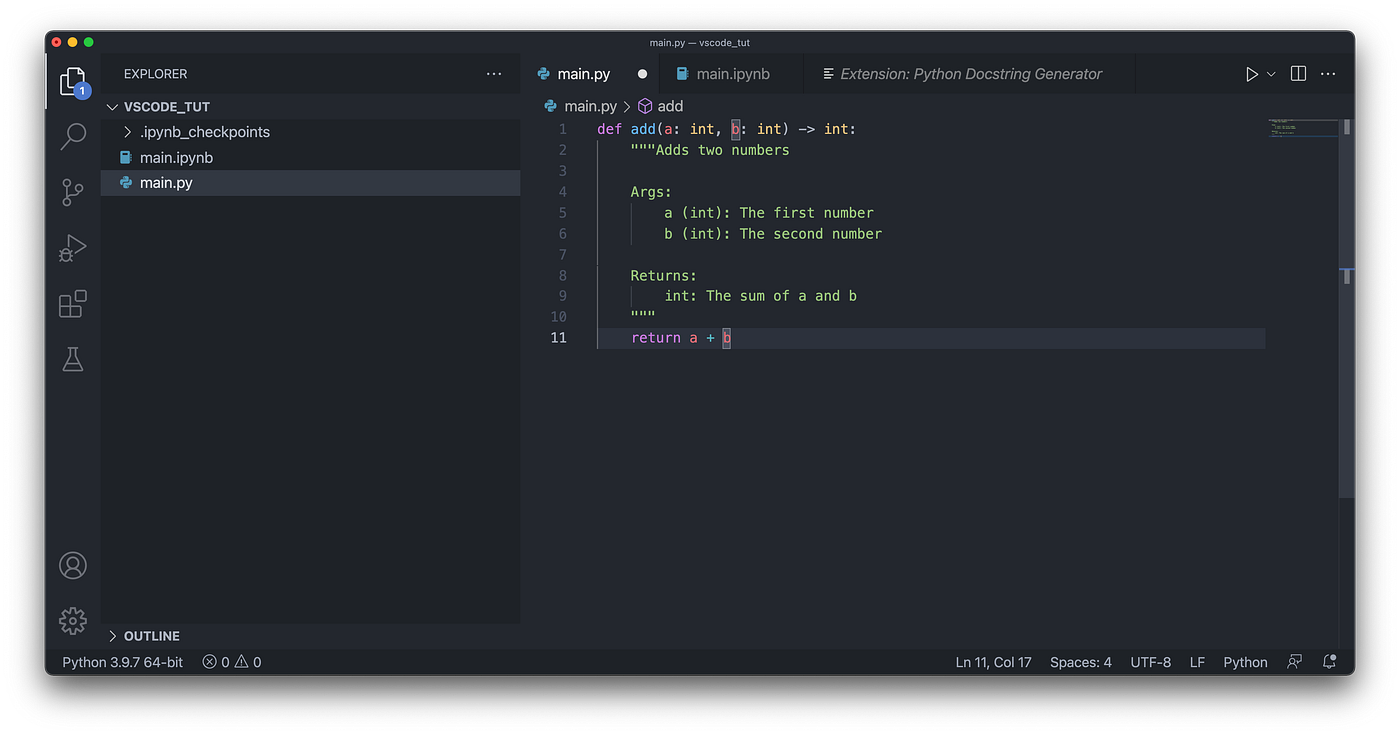Collapse the VSCODE_TUT folder
This screenshot has height=735, width=1400.
(111, 106)
